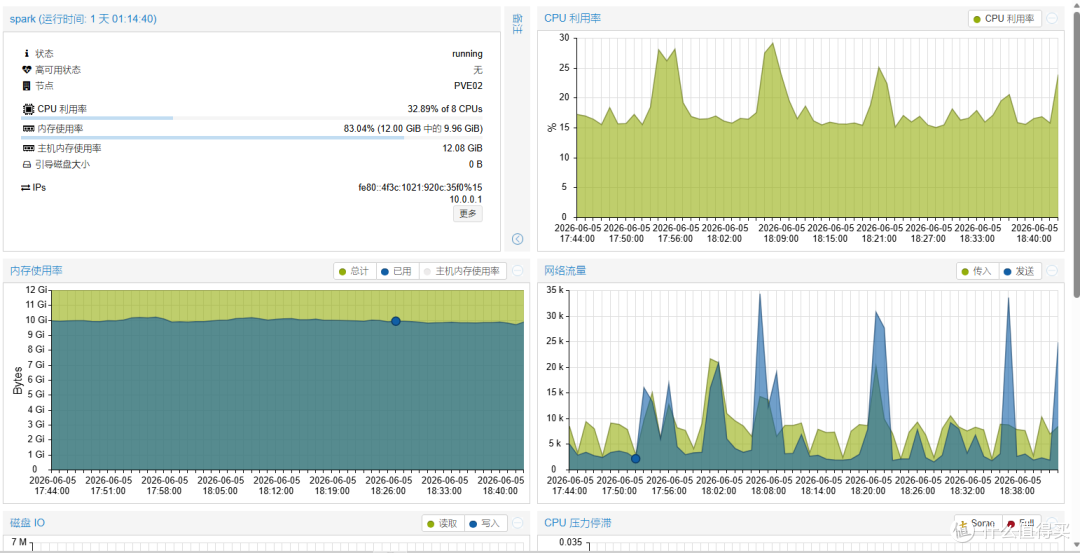This screenshot has width=1080, height=553.
Task: Reset zoom on the 网络流量 chart
Action: click(x=1052, y=271)
